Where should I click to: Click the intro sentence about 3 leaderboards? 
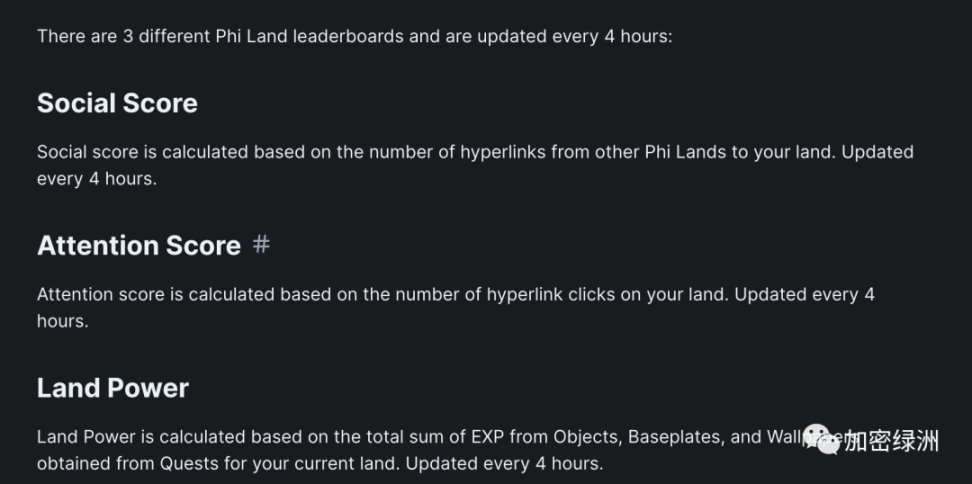355,36
